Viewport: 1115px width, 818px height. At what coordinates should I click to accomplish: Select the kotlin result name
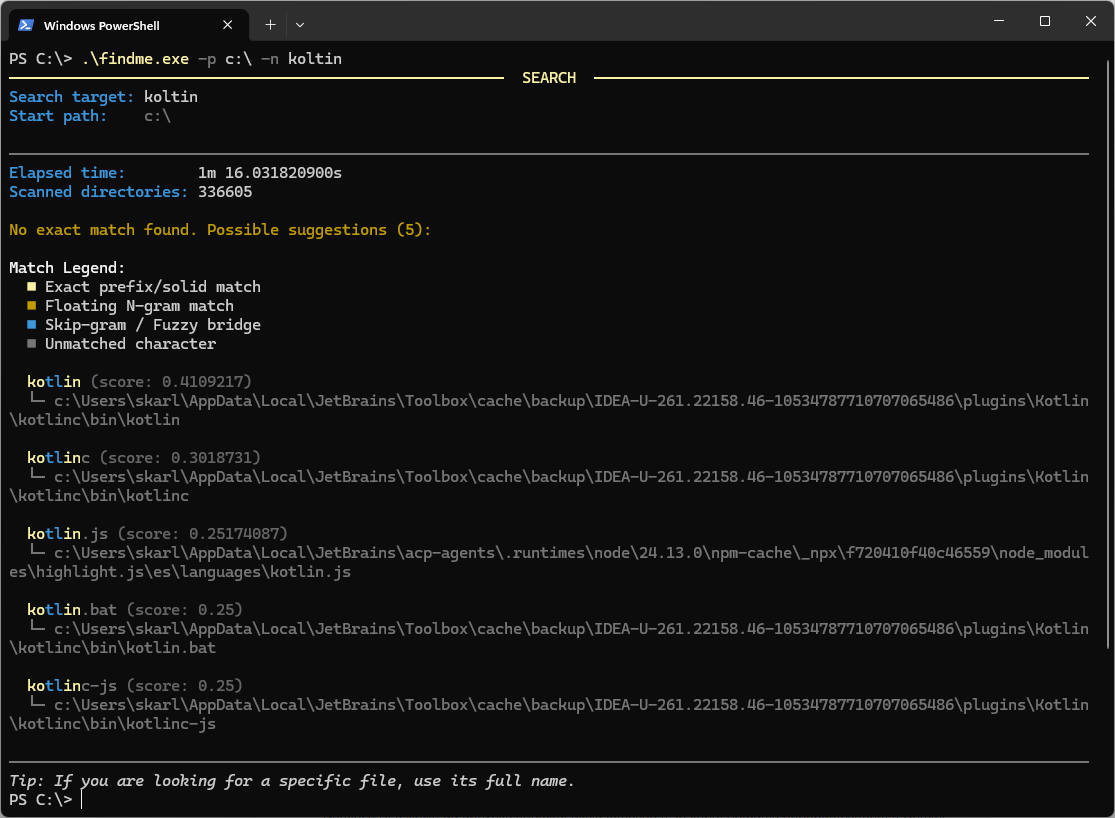pyautogui.click(x=53, y=381)
